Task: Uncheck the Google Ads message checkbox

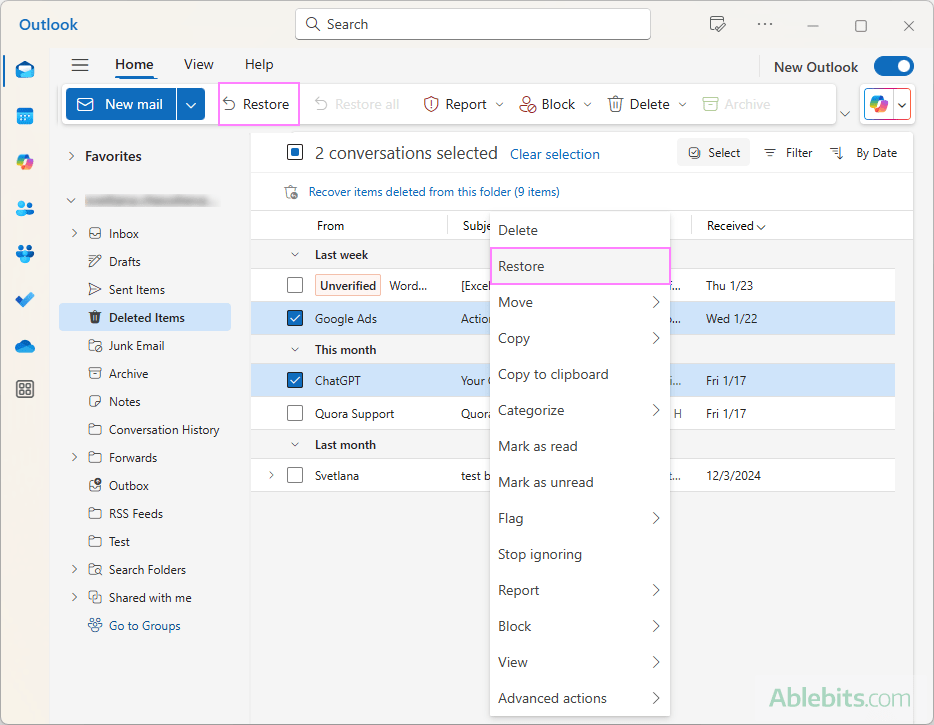Action: click(x=295, y=318)
